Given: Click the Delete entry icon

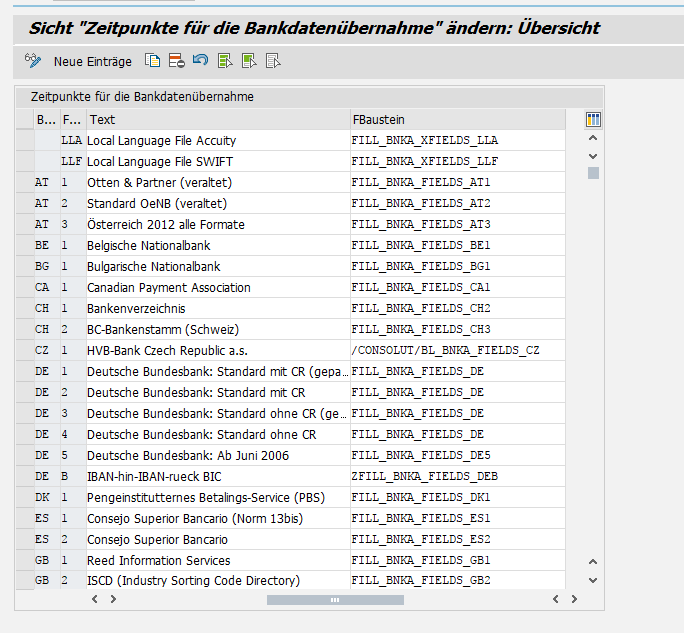Looking at the screenshot, I should point(176,61).
